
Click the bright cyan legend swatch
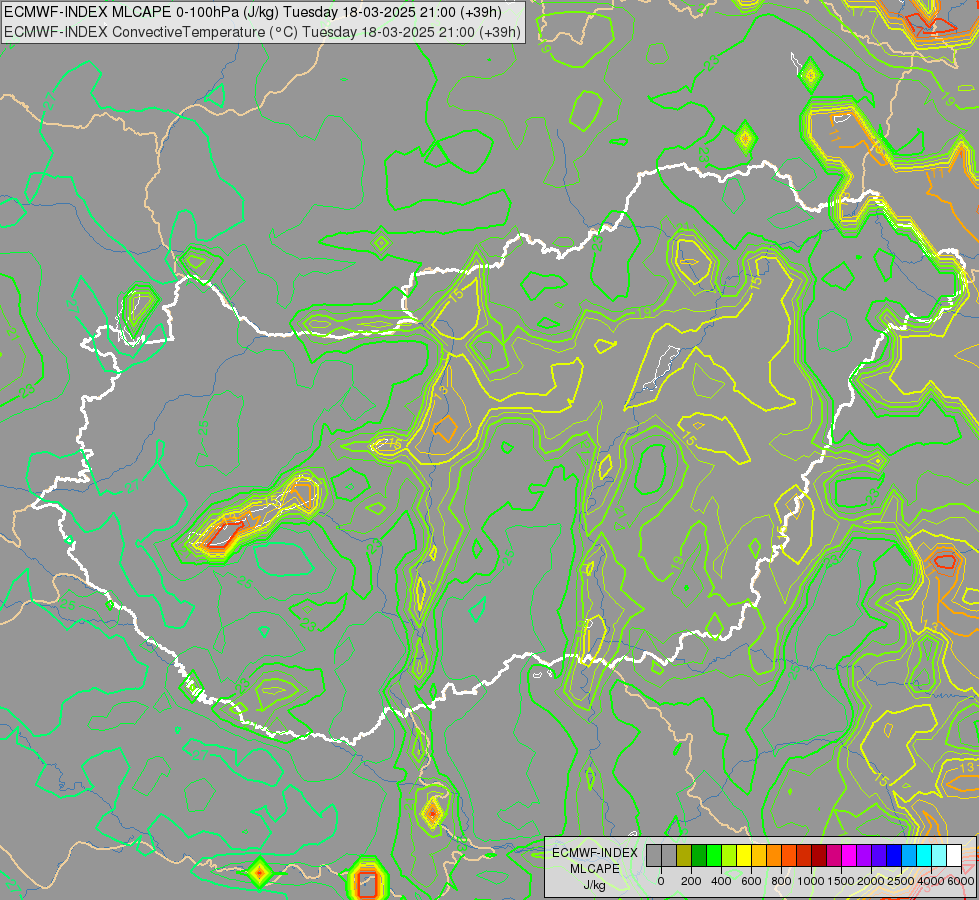pos(925,856)
